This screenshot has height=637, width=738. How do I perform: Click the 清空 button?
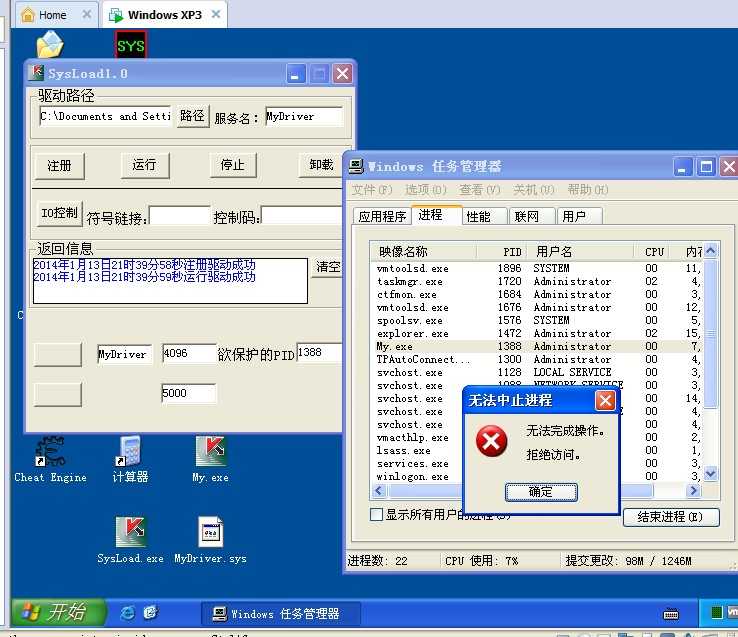pyautogui.click(x=328, y=267)
